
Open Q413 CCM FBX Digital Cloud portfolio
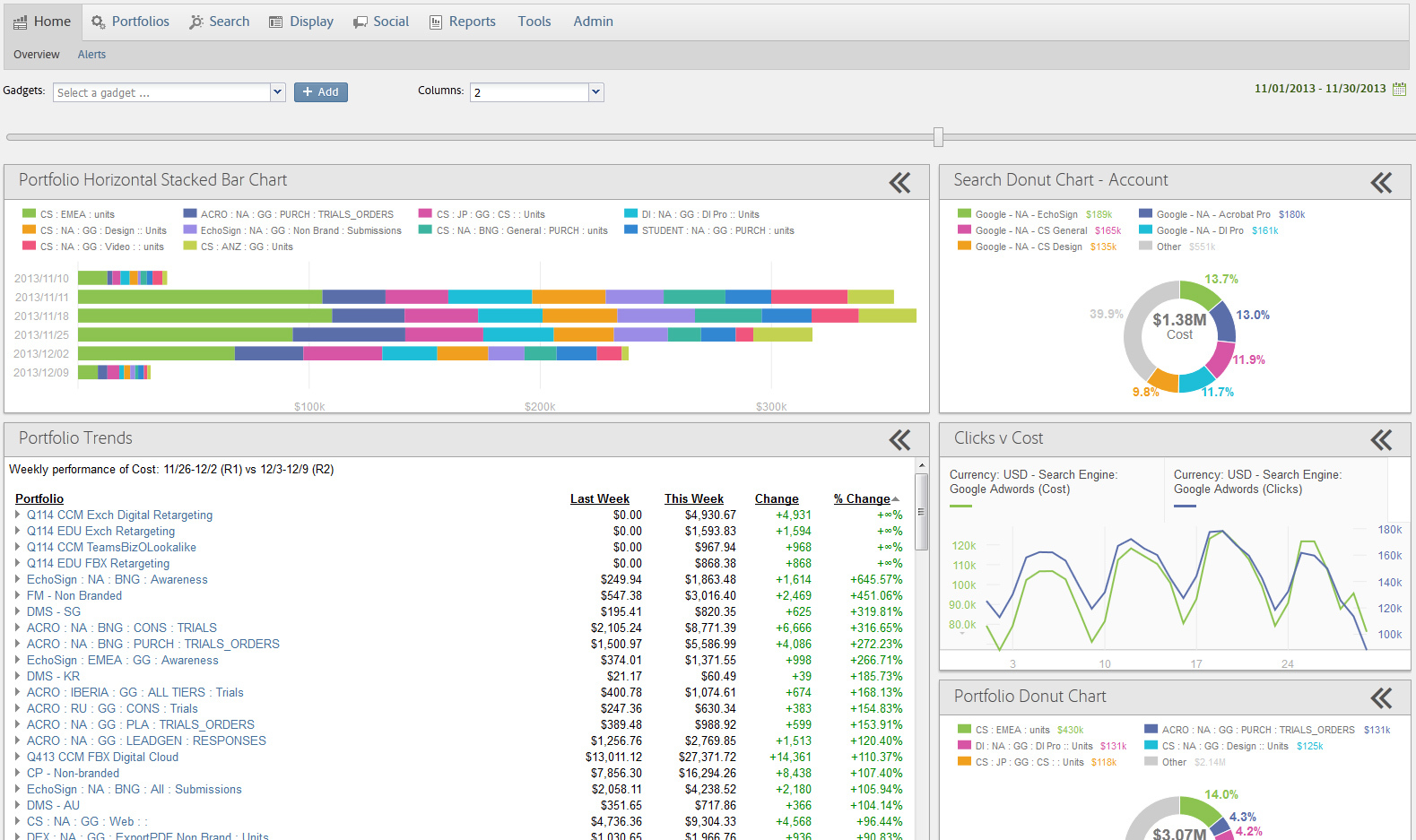(x=102, y=757)
